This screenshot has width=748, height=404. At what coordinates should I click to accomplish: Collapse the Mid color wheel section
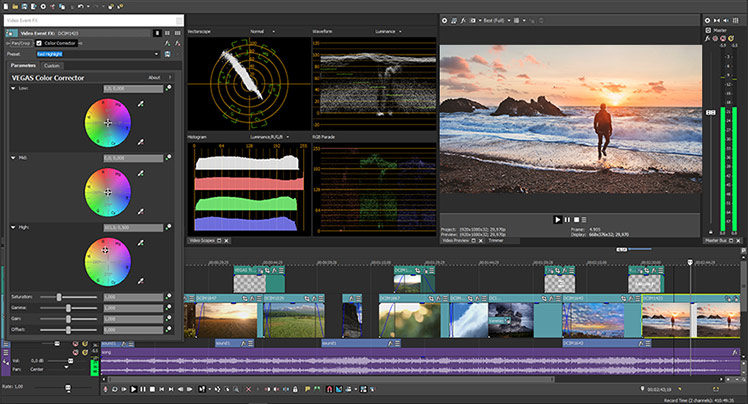tap(13, 157)
